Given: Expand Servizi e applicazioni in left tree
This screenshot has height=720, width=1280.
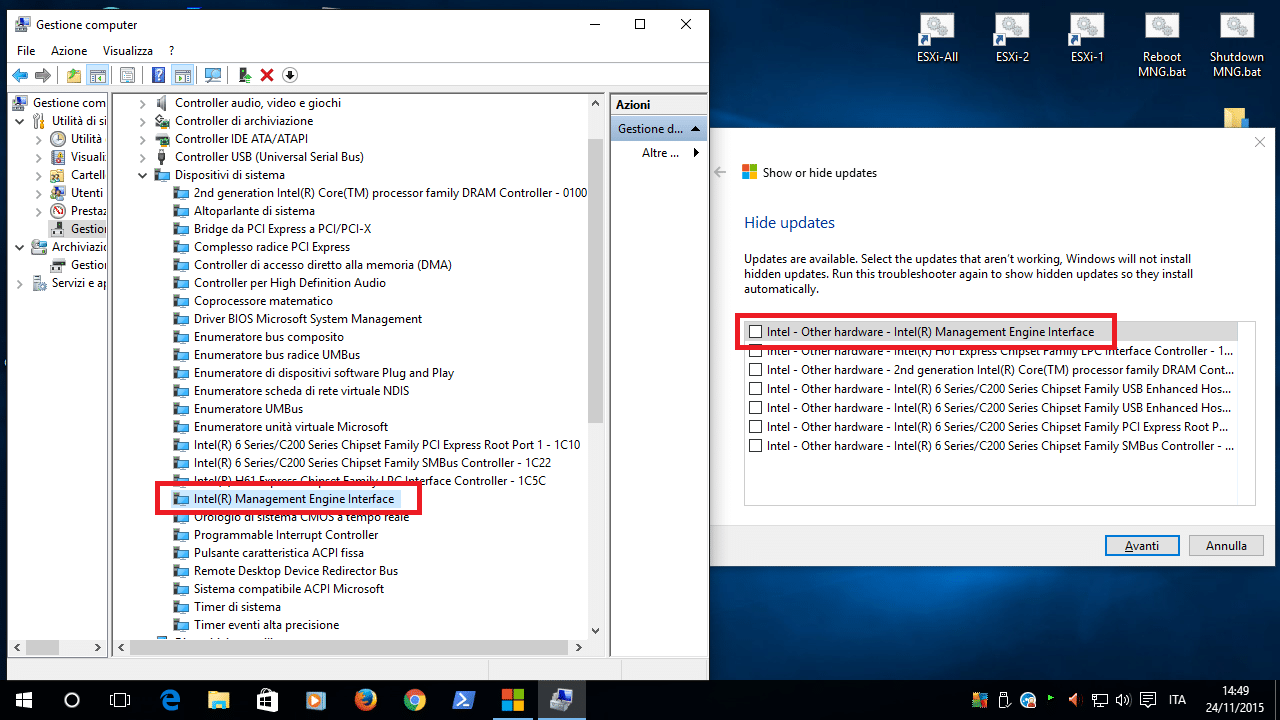Looking at the screenshot, I should pyautogui.click(x=20, y=283).
